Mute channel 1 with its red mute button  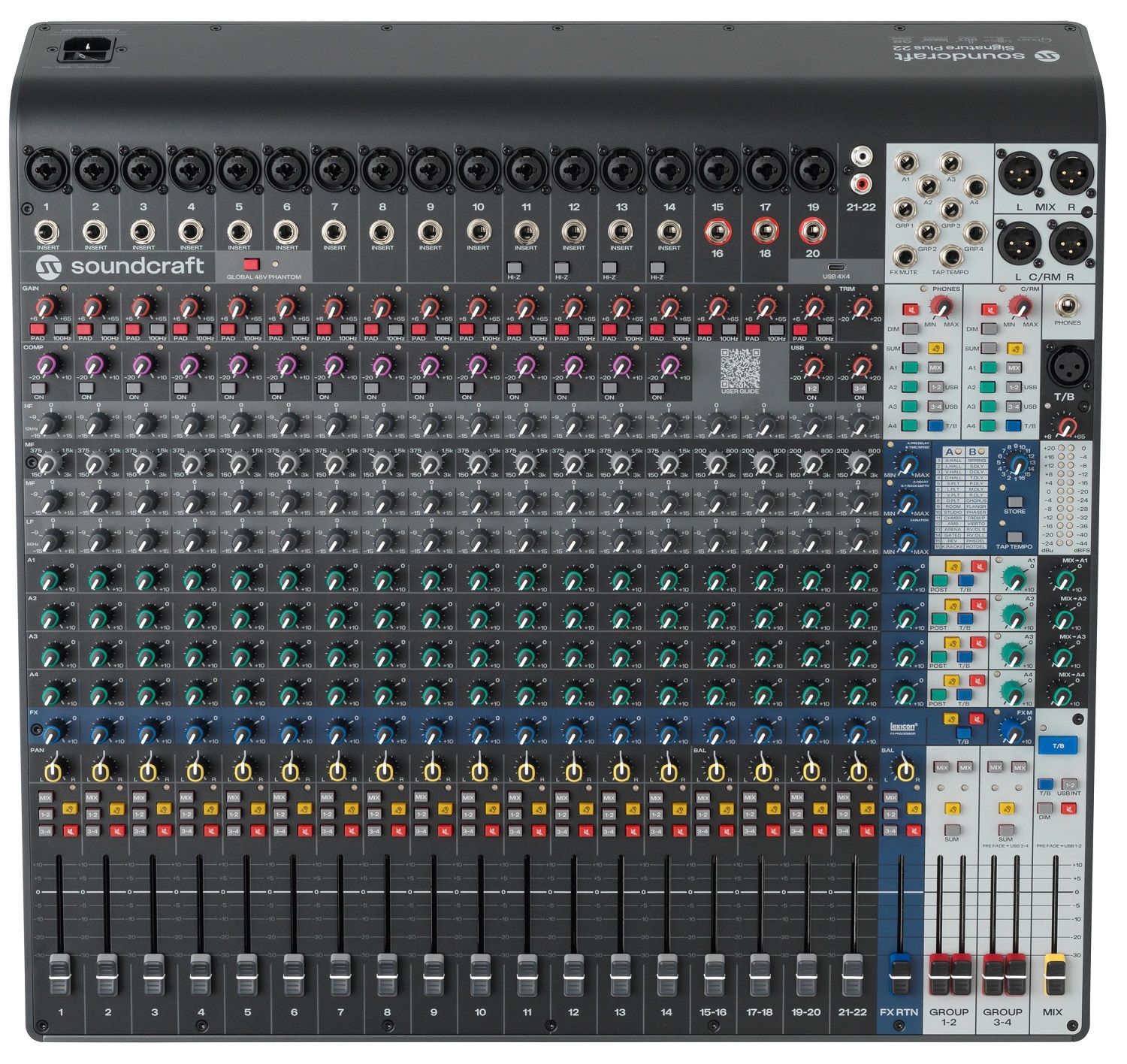pos(71,831)
